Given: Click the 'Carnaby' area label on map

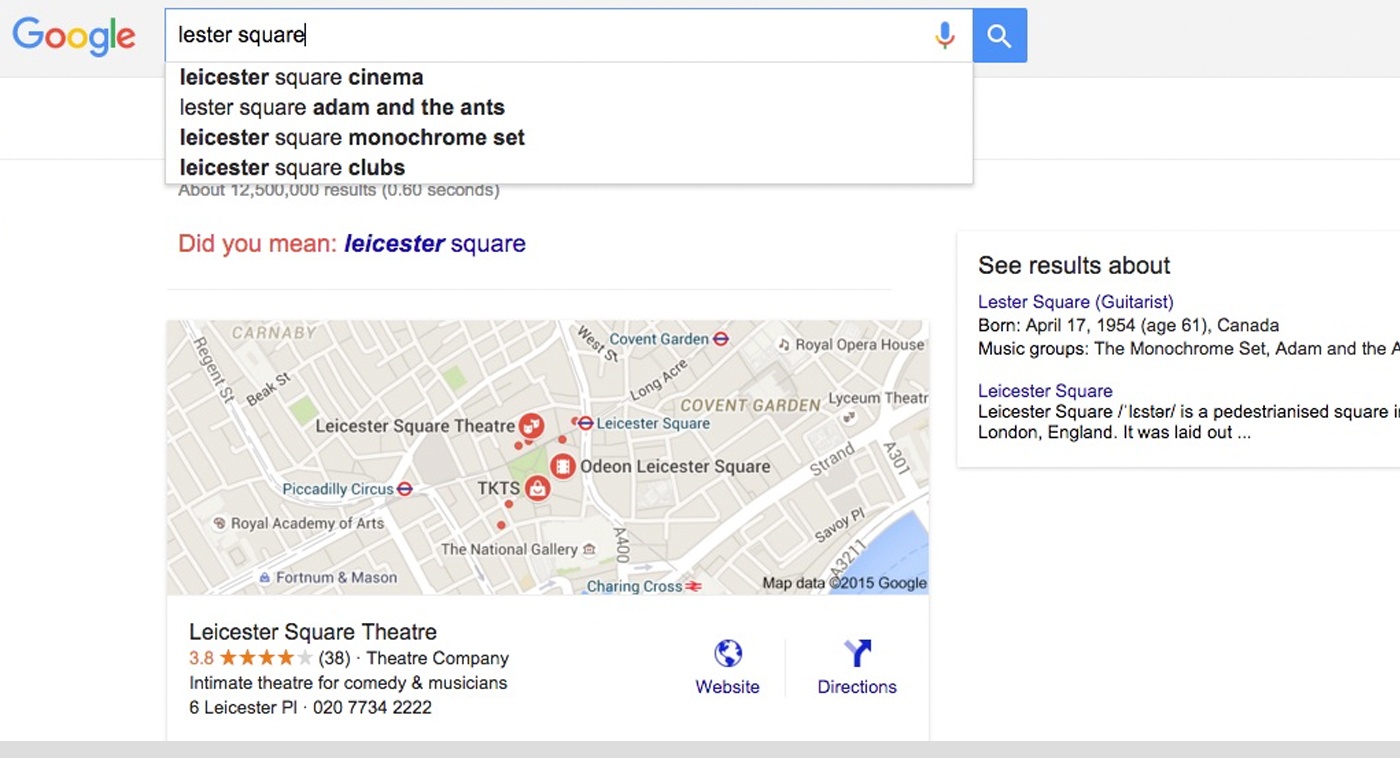Looking at the screenshot, I should 274,333.
